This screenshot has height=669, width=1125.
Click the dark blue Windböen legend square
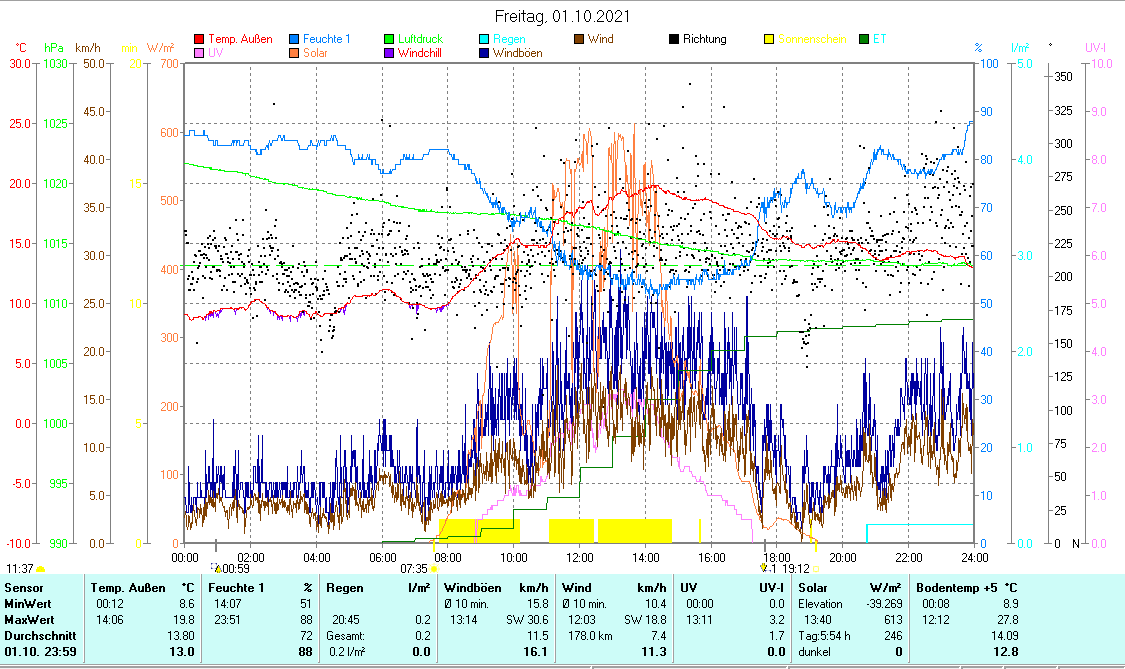tap(484, 53)
